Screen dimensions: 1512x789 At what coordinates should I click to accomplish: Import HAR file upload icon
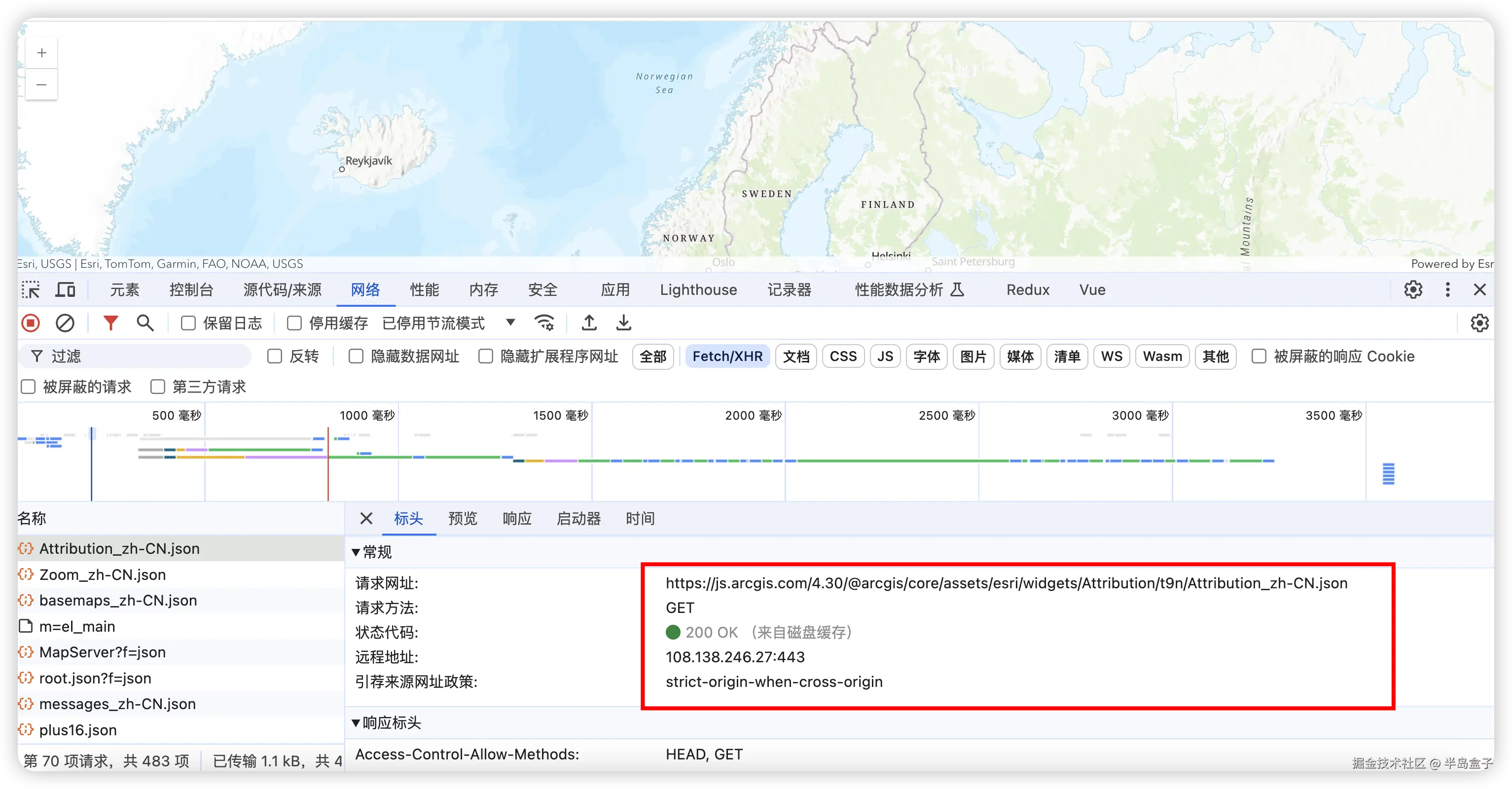589,323
